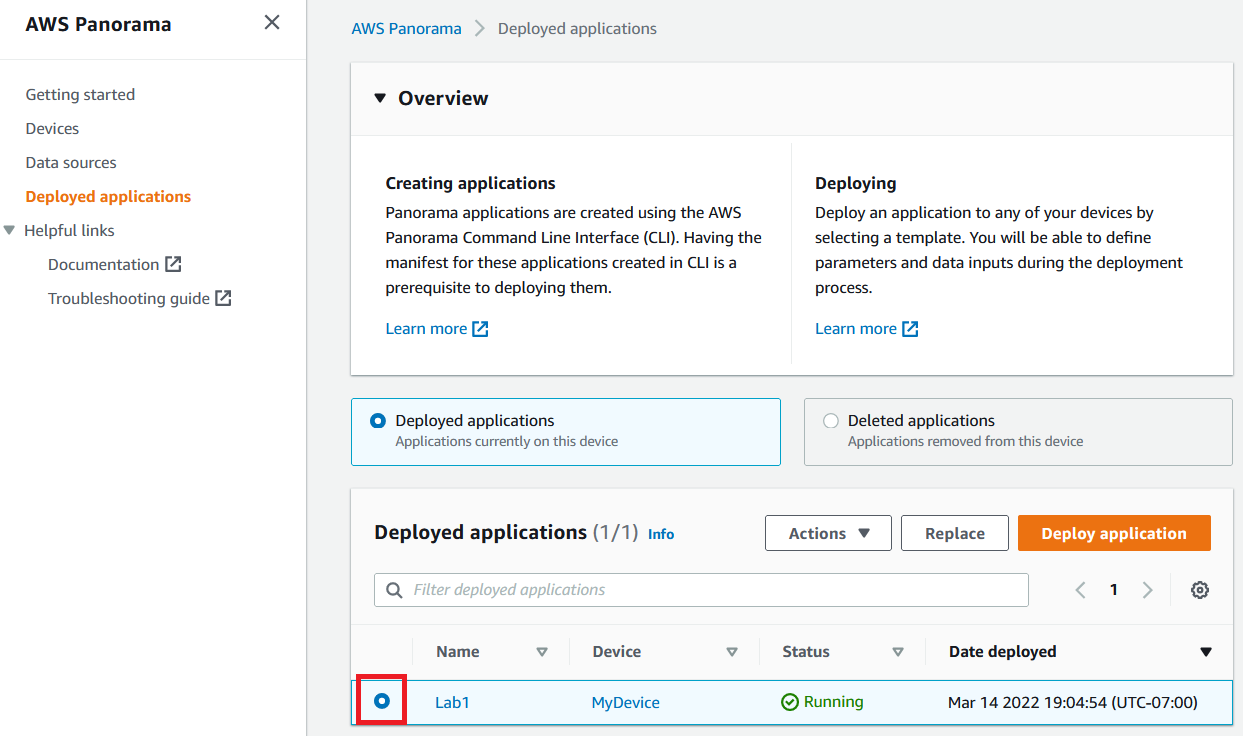The image size is (1243, 736).
Task: Open Learn more under Deploying
Action: coord(856,328)
